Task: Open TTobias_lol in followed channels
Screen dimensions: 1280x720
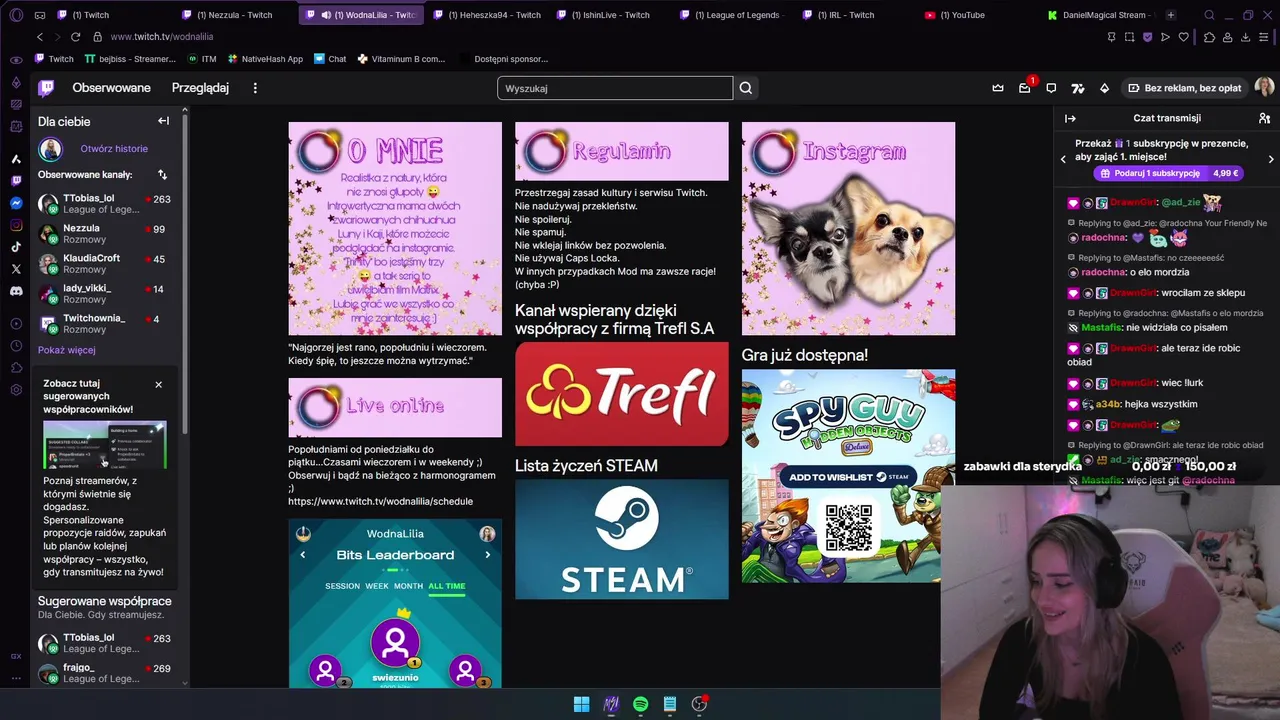Action: 104,204
